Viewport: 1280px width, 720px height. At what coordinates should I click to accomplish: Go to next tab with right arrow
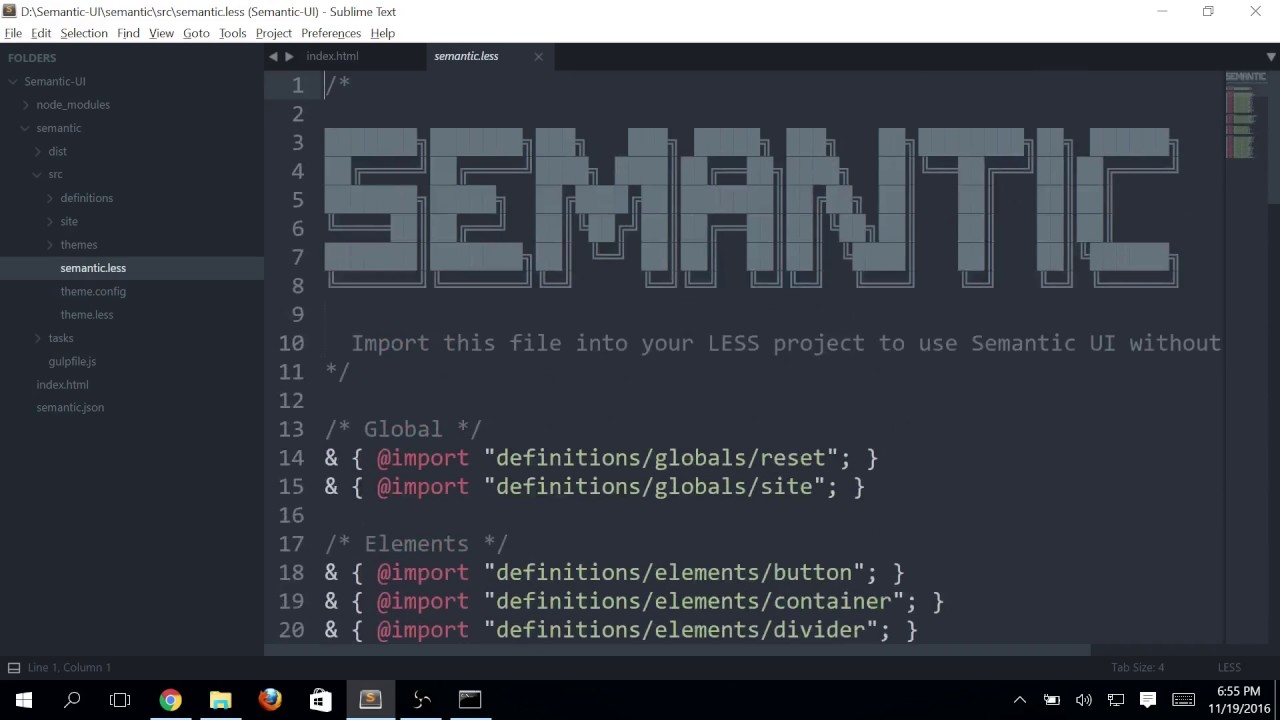click(289, 56)
